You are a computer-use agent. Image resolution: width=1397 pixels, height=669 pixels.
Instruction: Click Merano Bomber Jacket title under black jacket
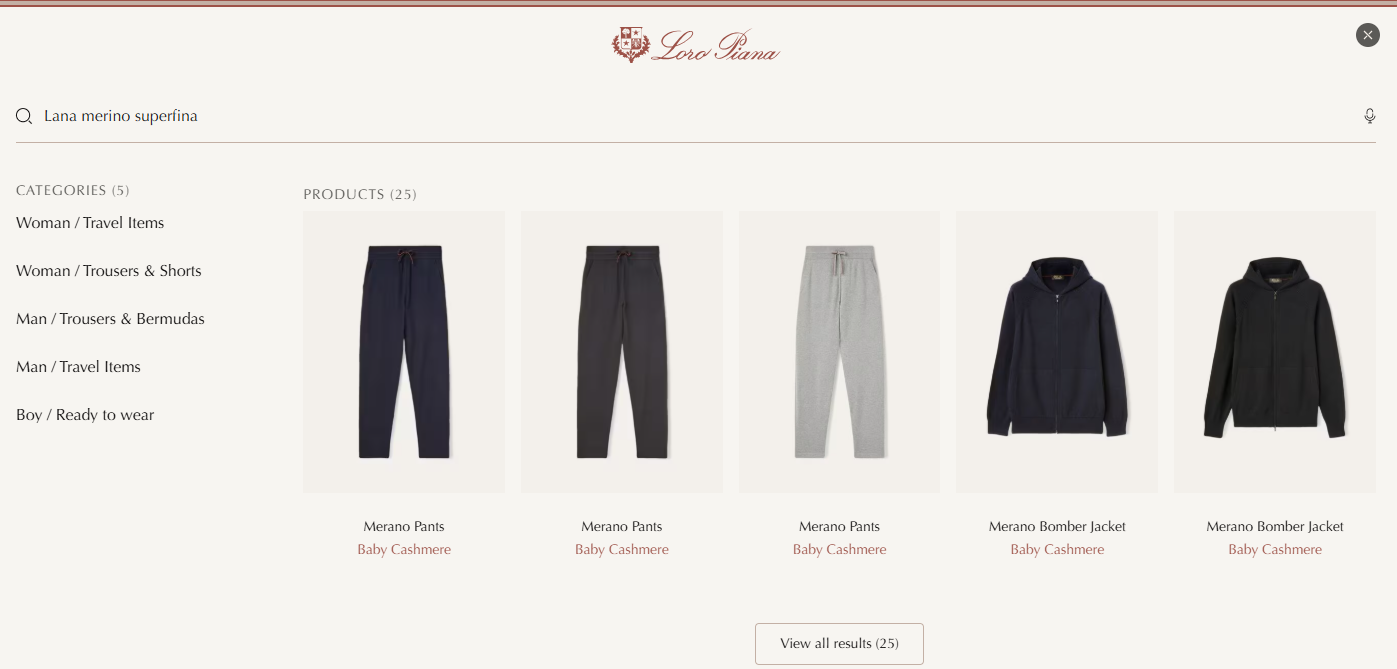[1275, 527]
